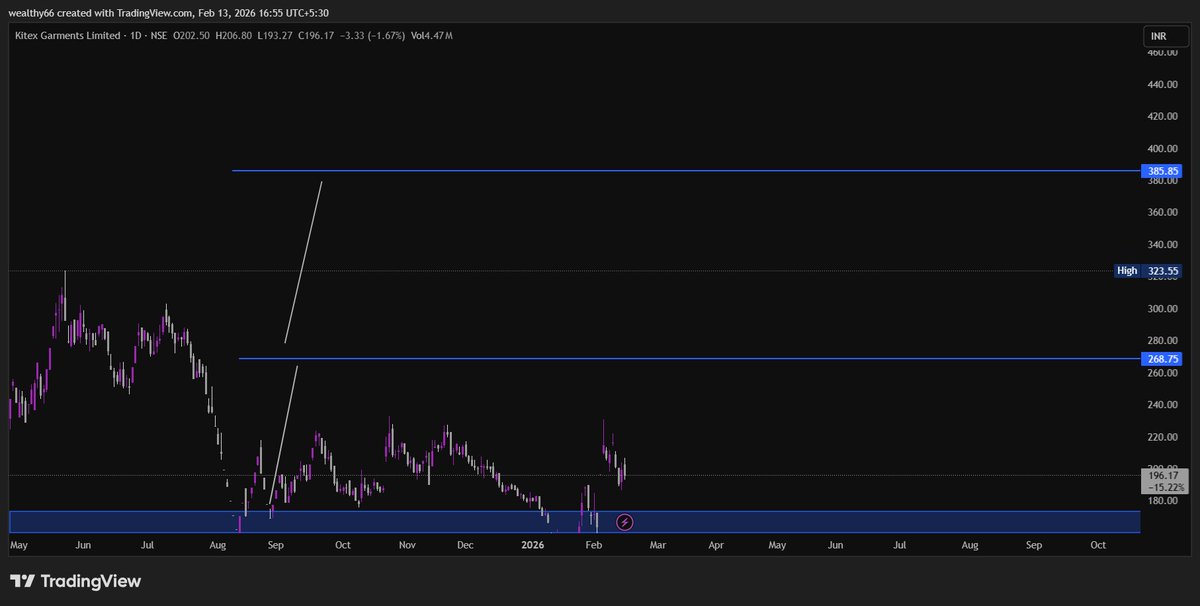Click the 2026 label on the time axis
The image size is (1200, 606).
pyautogui.click(x=531, y=545)
